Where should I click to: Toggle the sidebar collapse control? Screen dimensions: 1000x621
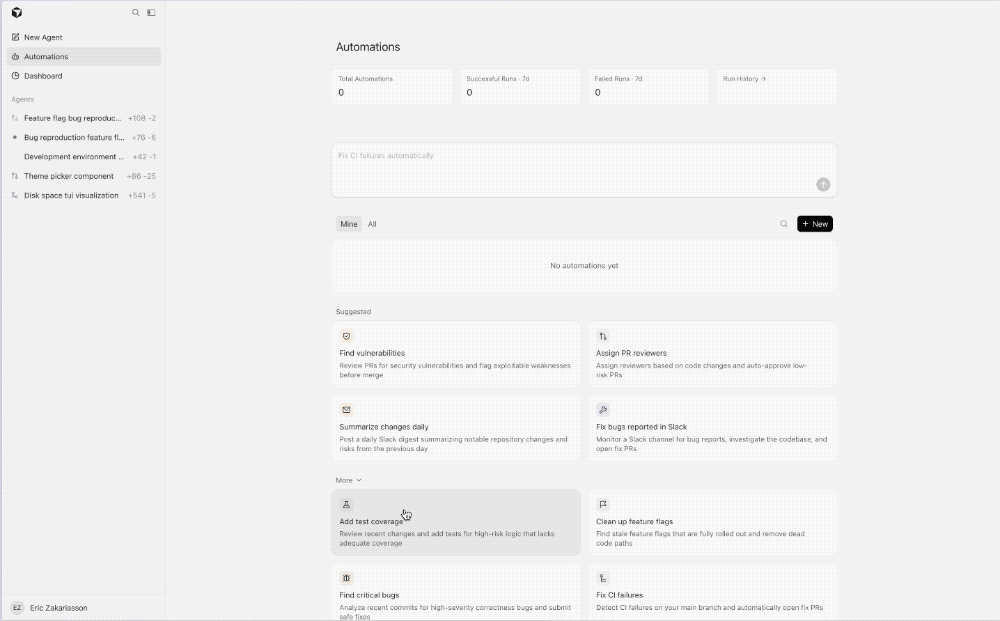151,13
